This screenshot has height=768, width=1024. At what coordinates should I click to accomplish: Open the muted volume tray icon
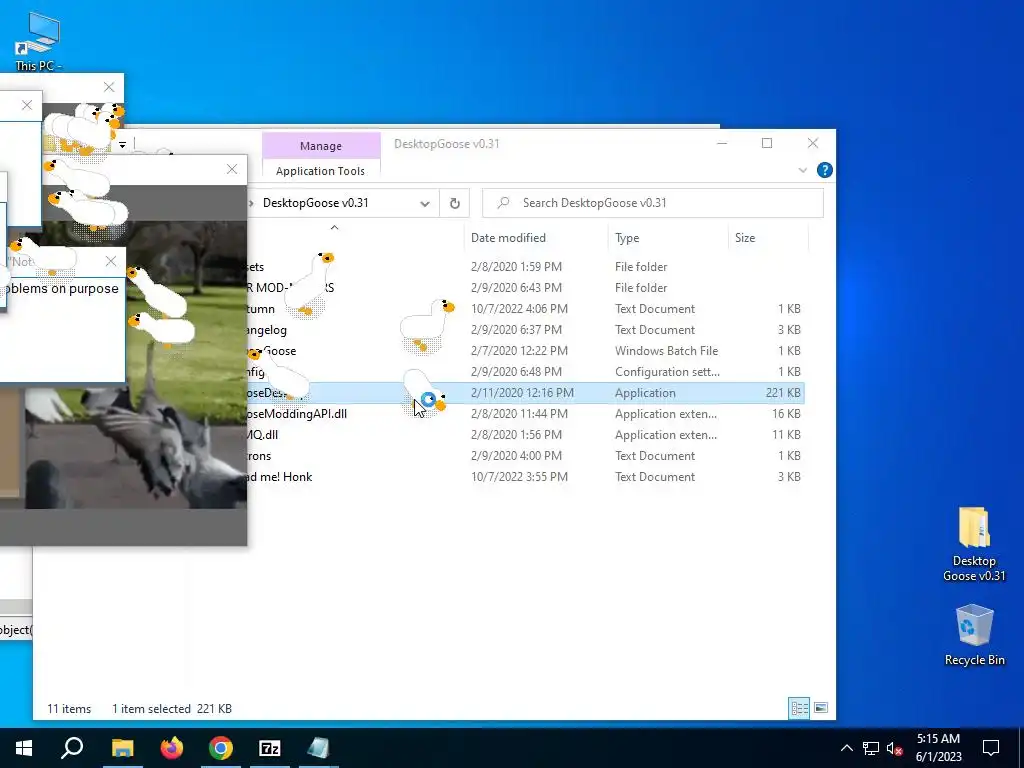[894, 748]
